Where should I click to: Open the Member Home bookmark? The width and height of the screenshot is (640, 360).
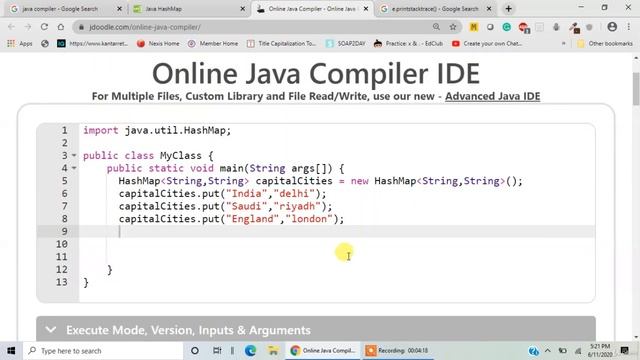click(213, 43)
